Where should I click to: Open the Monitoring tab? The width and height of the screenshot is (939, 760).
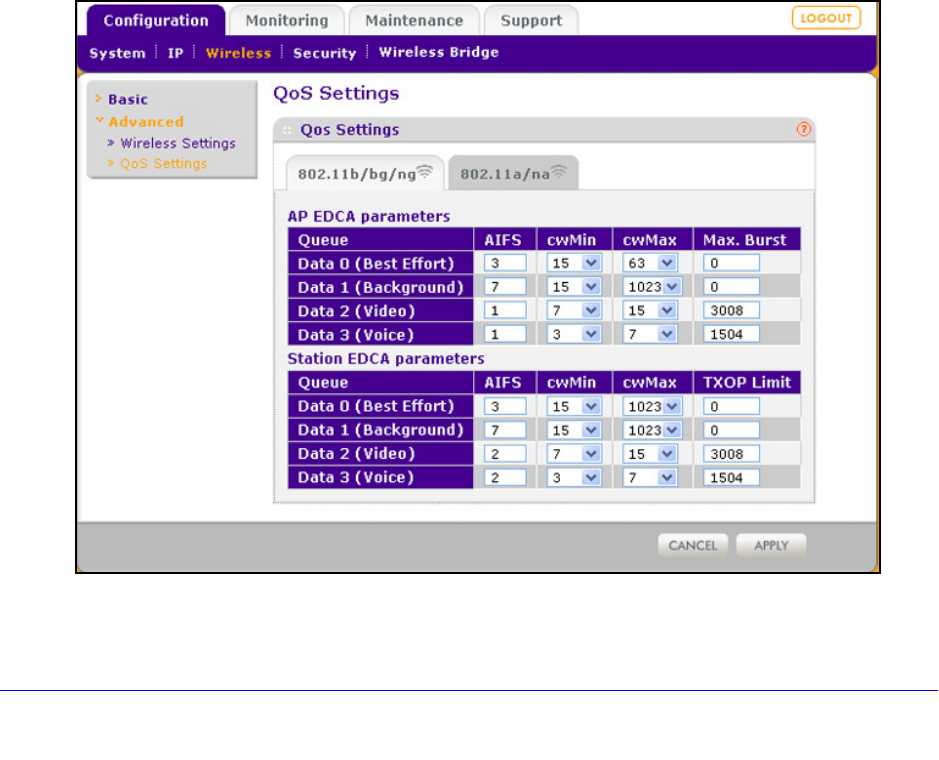pyautogui.click(x=287, y=20)
